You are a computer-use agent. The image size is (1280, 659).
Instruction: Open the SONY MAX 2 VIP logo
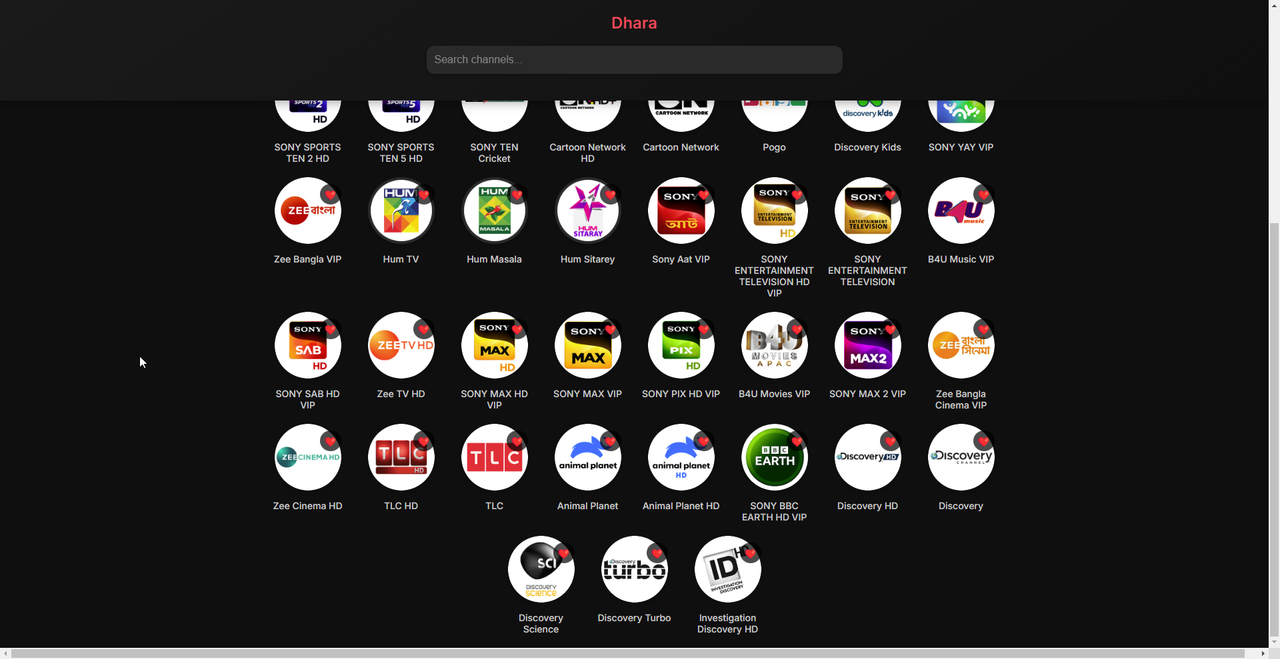click(868, 346)
